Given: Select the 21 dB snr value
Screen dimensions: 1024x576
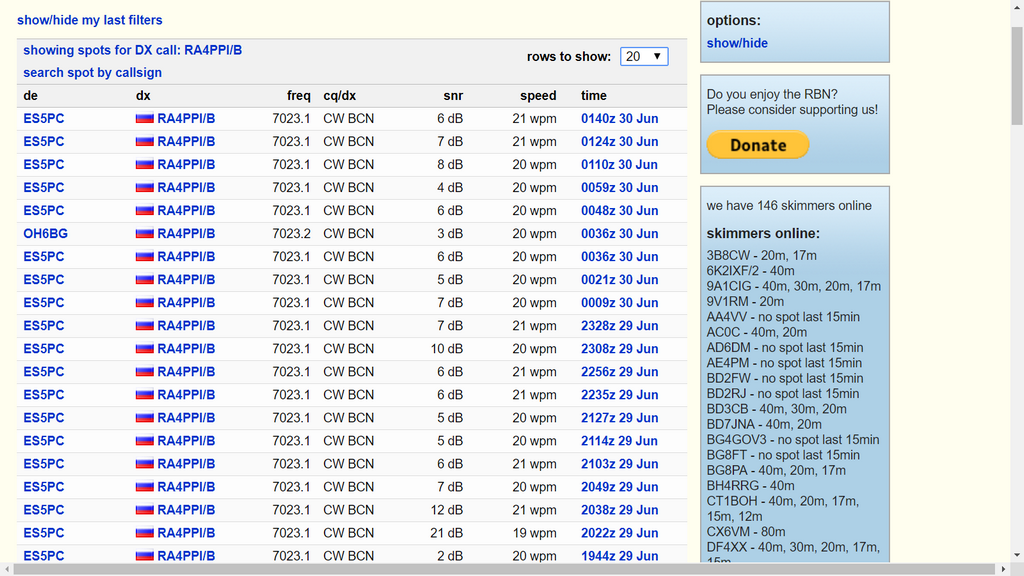Looking at the screenshot, I should pyautogui.click(x=447, y=533).
